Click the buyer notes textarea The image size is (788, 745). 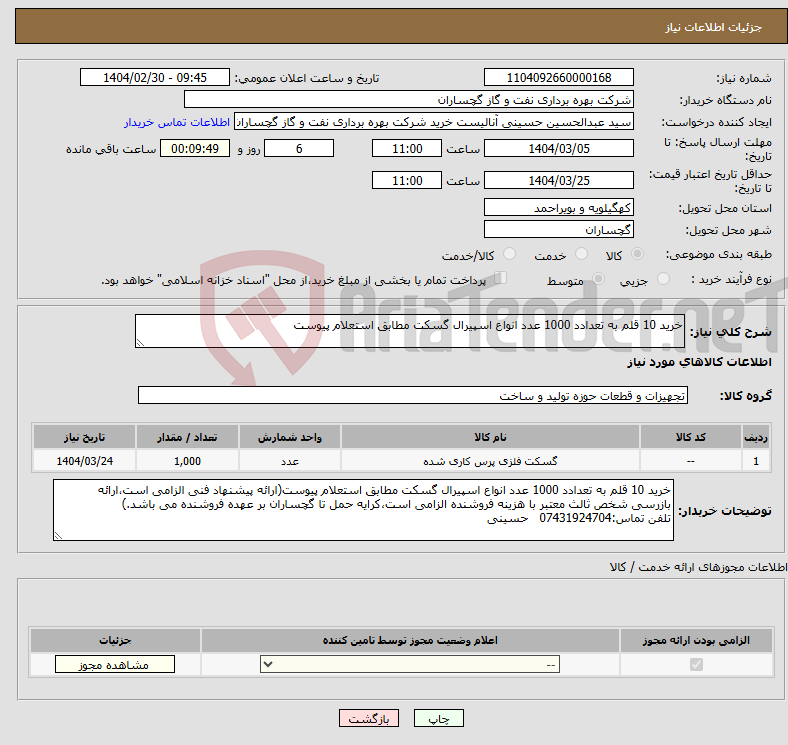click(363, 510)
